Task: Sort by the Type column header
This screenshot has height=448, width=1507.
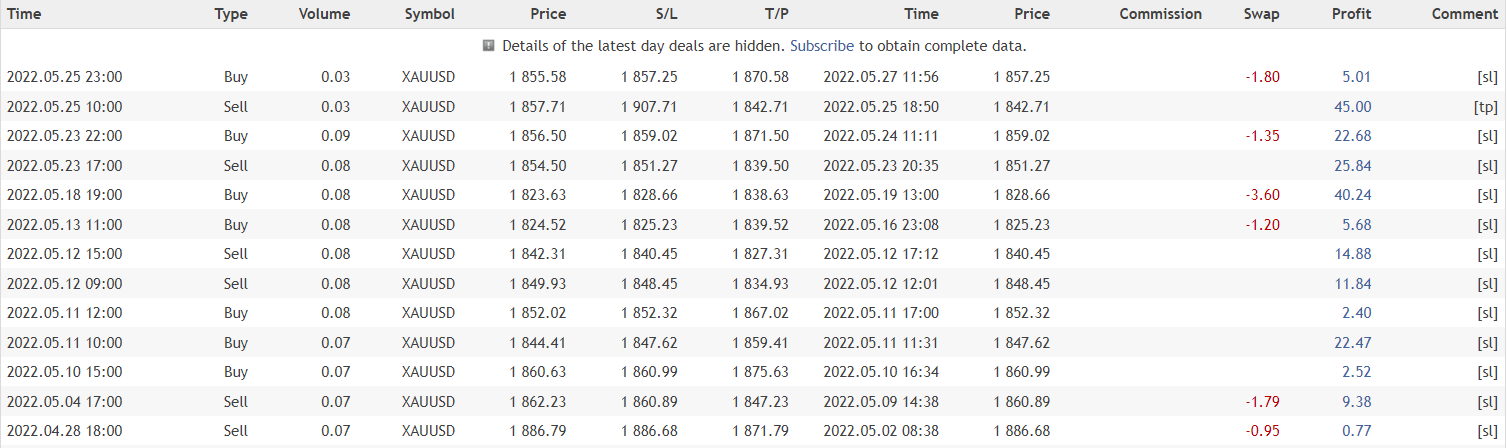Action: [x=231, y=14]
